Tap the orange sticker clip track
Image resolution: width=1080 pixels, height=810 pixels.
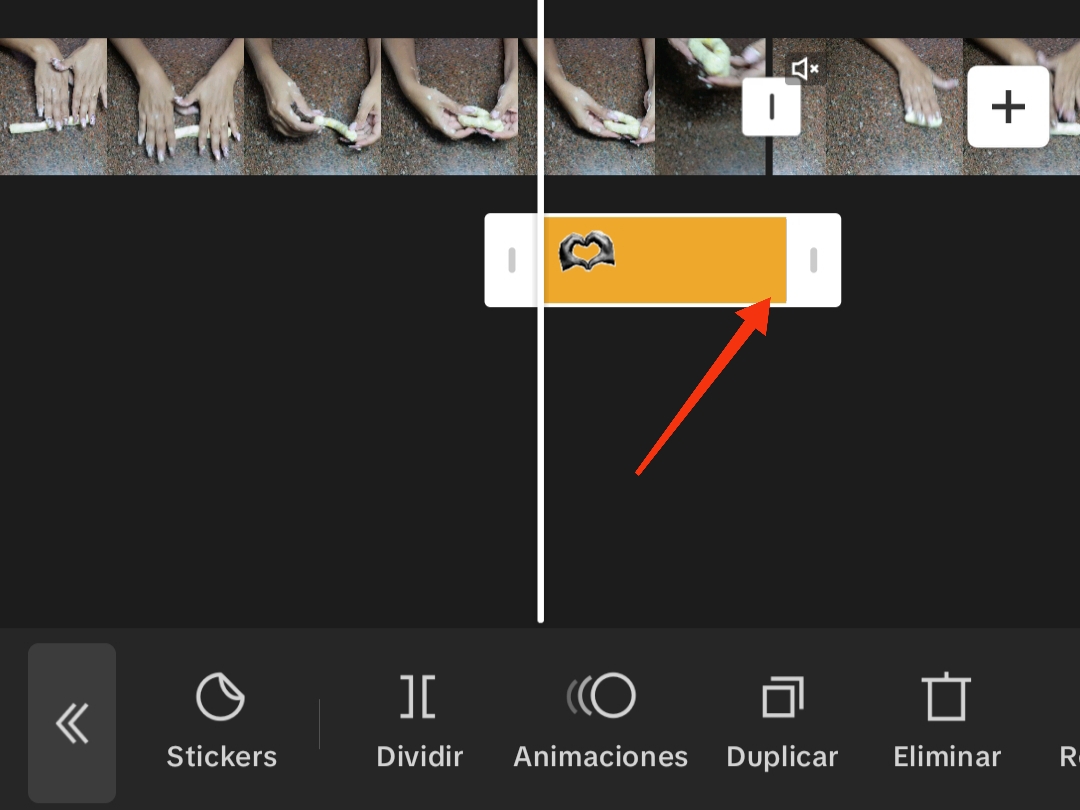pos(665,260)
